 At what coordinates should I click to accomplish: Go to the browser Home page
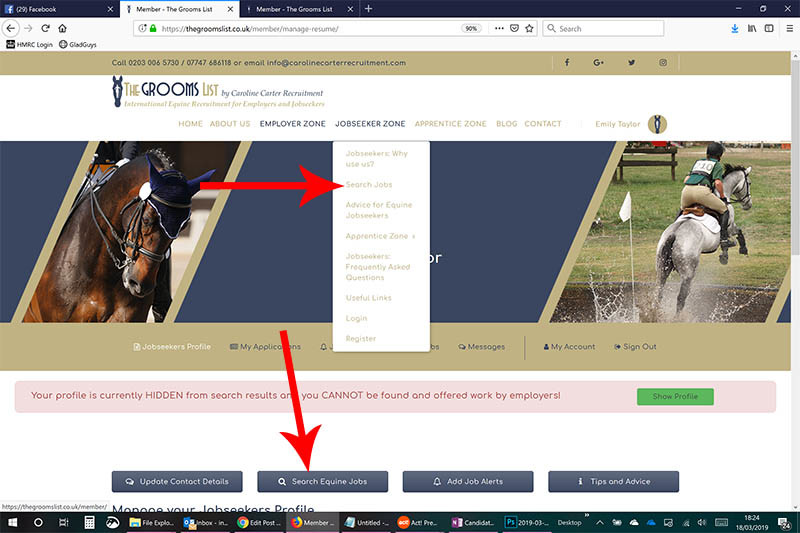point(62,28)
